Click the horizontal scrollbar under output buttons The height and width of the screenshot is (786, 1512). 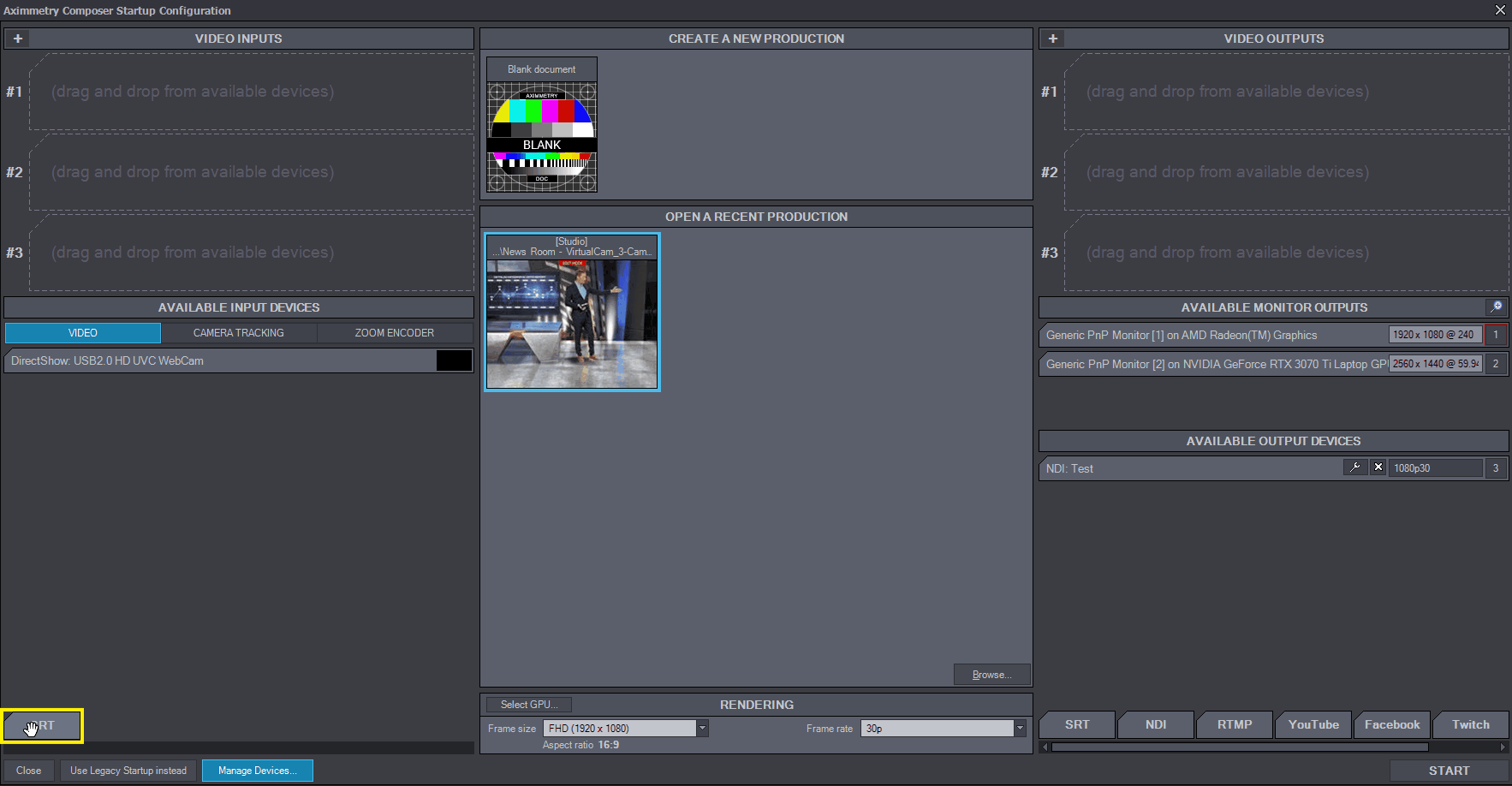pyautogui.click(x=1273, y=747)
